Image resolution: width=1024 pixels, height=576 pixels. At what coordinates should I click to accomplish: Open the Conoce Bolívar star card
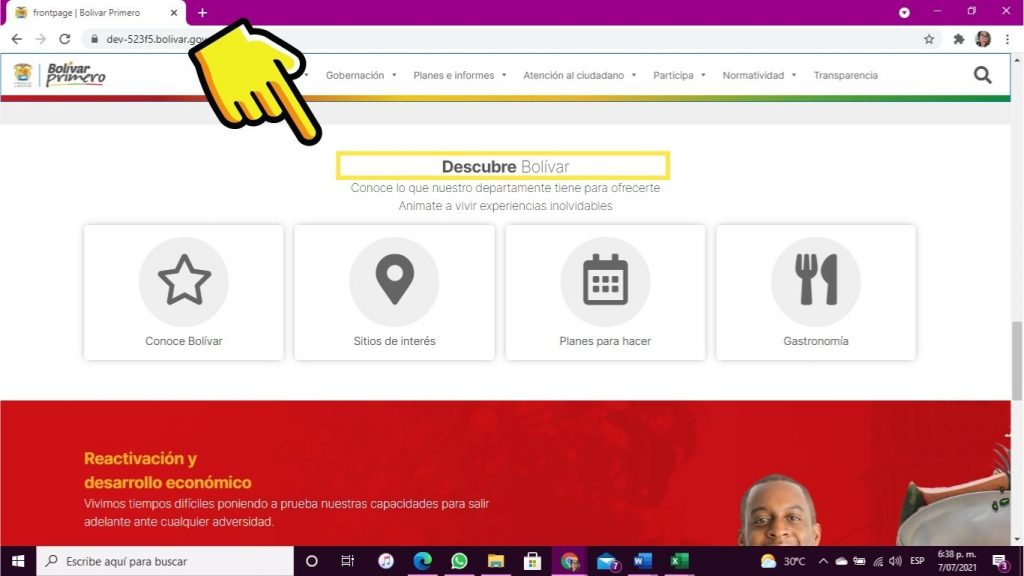point(184,292)
